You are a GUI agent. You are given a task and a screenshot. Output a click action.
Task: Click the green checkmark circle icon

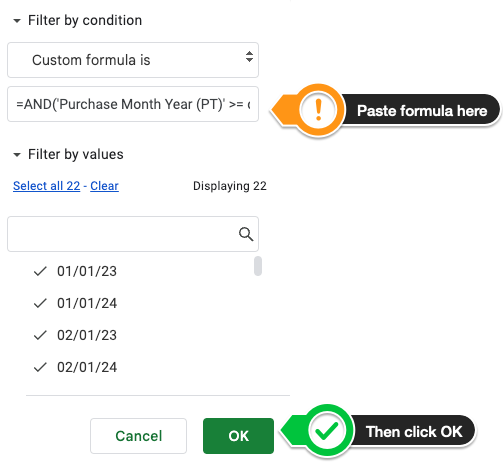click(x=327, y=430)
